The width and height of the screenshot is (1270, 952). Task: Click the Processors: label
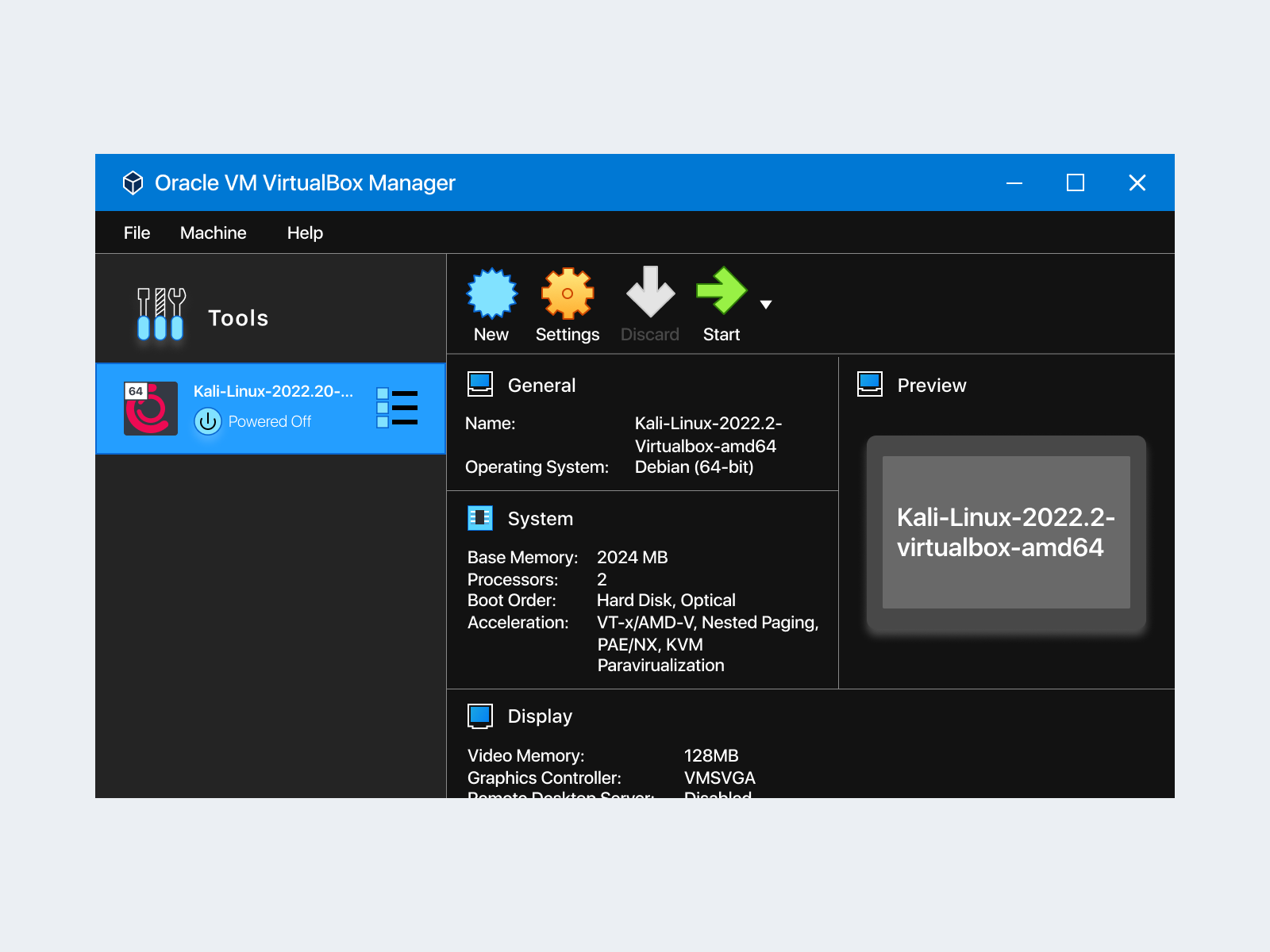(x=513, y=579)
